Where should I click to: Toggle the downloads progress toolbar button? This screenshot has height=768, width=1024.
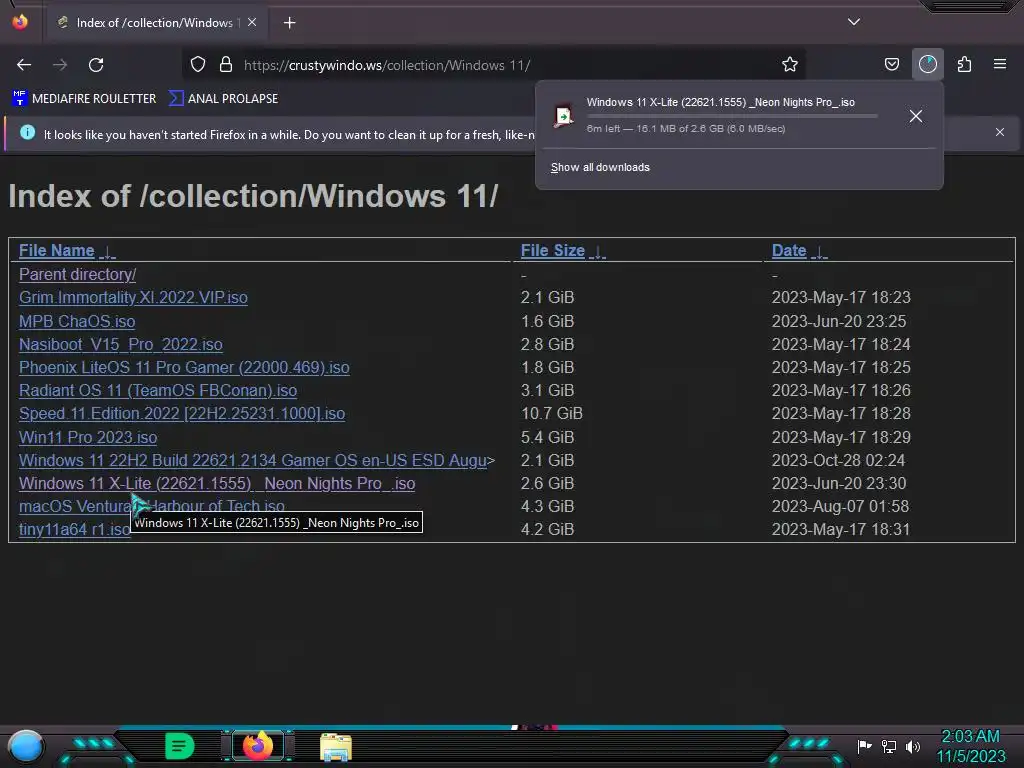point(927,65)
